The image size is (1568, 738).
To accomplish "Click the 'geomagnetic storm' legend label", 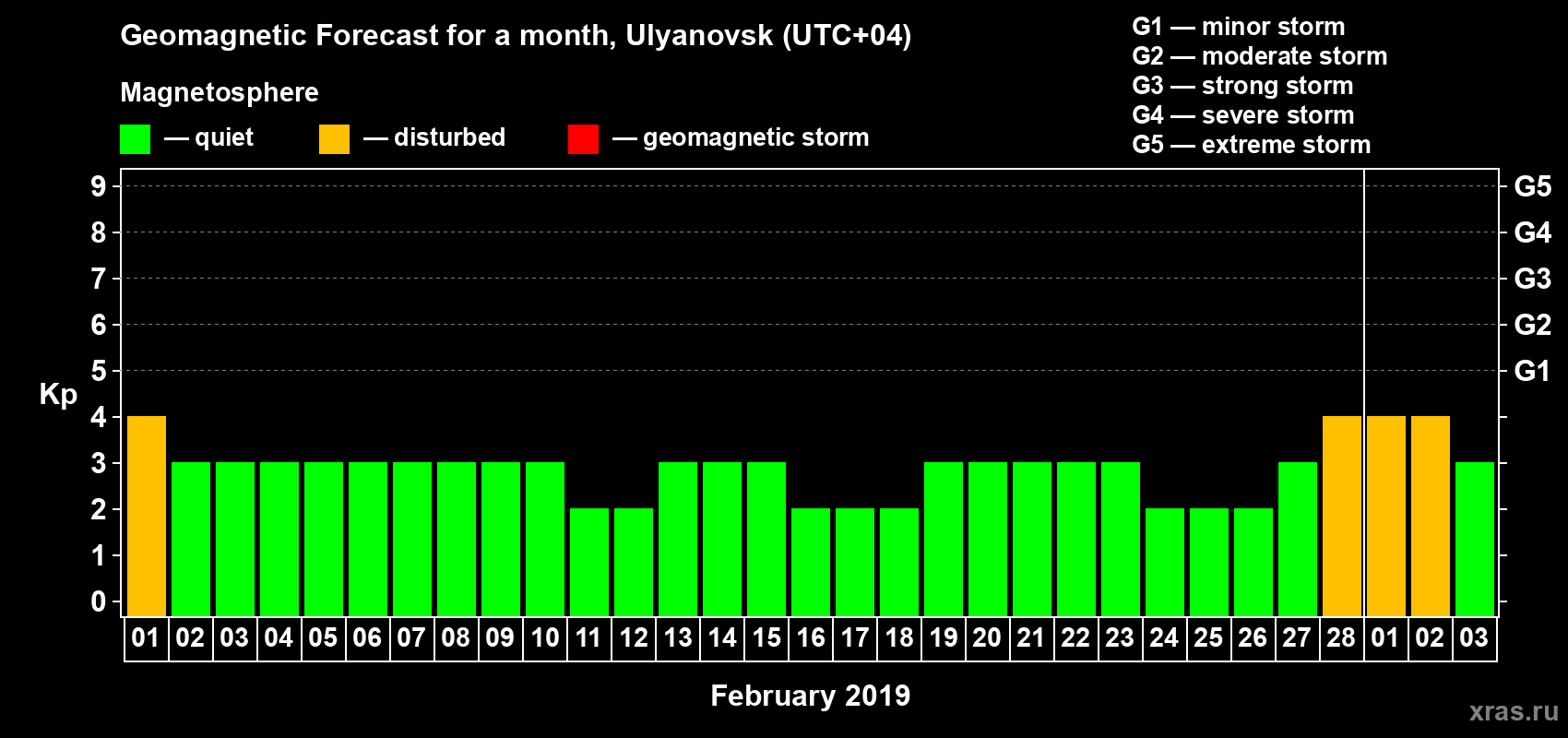I will (x=755, y=137).
